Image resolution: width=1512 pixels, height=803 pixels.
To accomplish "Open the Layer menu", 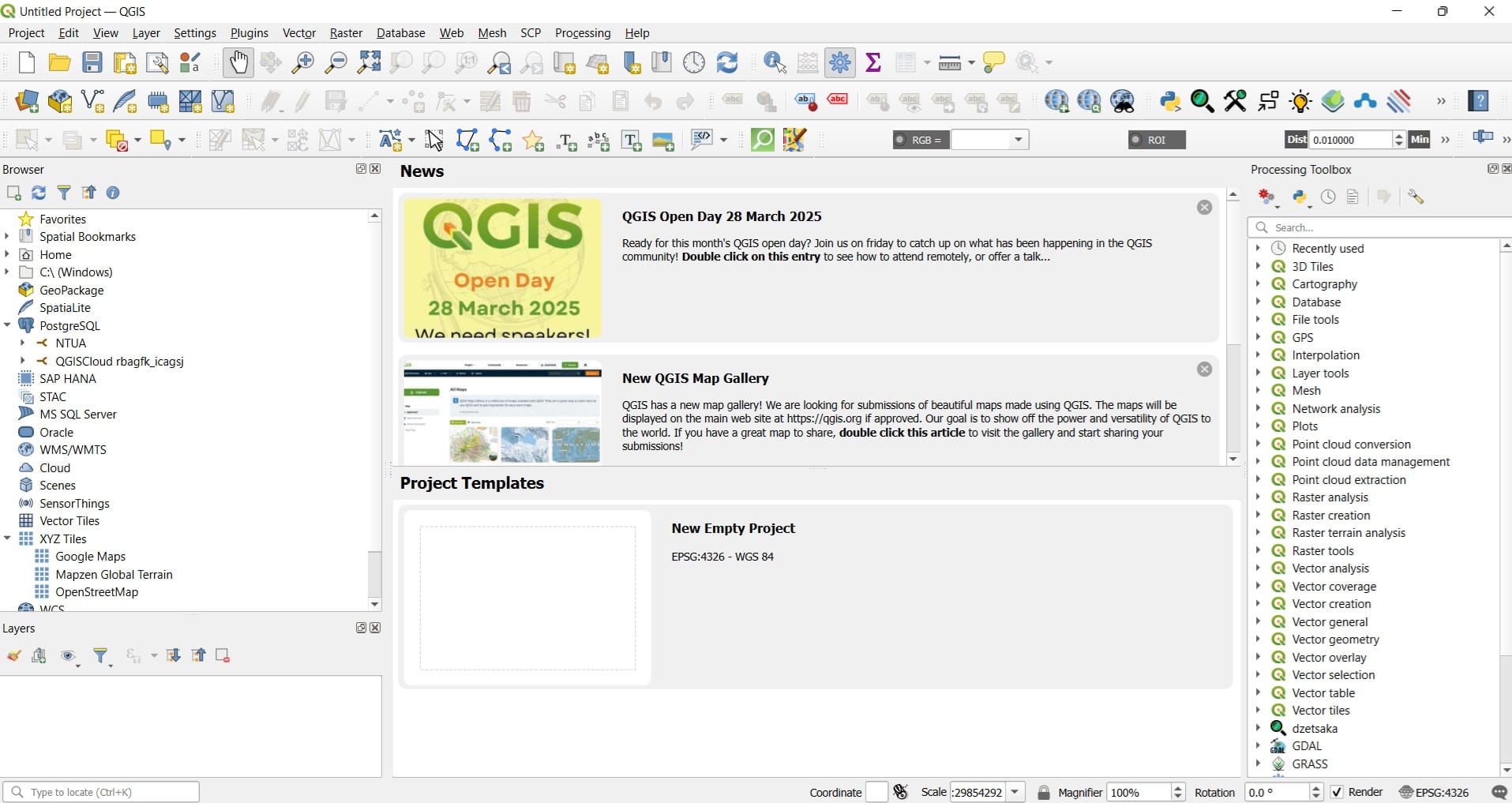I will (x=146, y=33).
